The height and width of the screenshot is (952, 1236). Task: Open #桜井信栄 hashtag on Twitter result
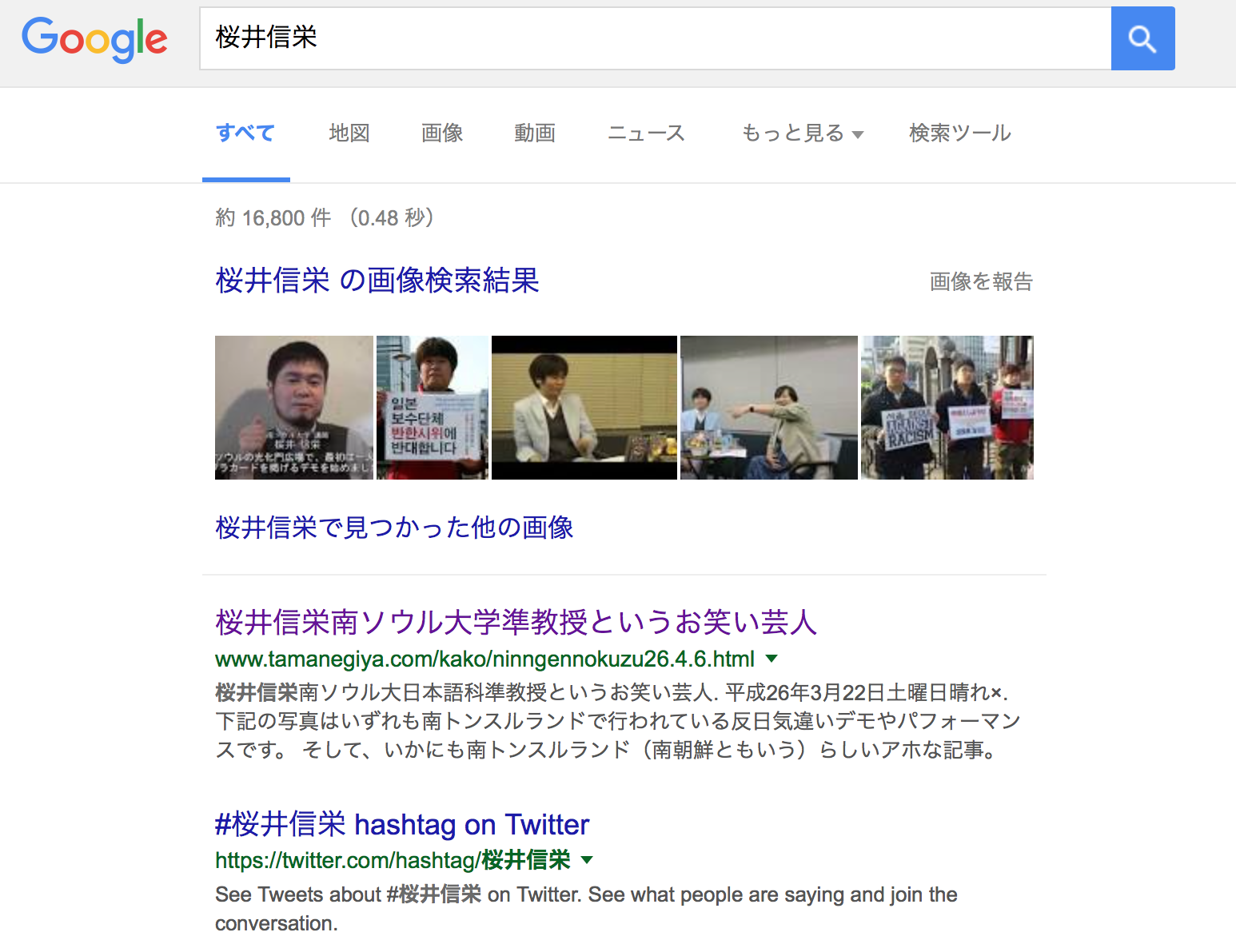(x=402, y=824)
